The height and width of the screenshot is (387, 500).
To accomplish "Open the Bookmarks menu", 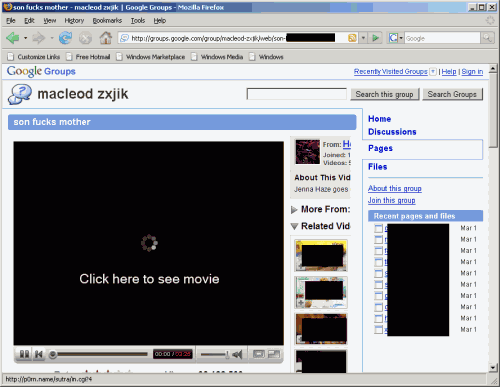I will coord(107,21).
